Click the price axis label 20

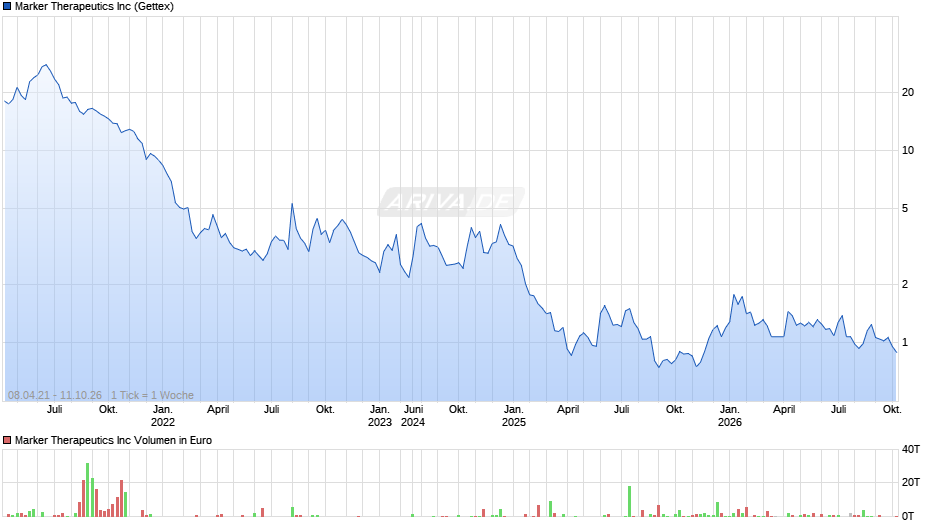pos(908,92)
